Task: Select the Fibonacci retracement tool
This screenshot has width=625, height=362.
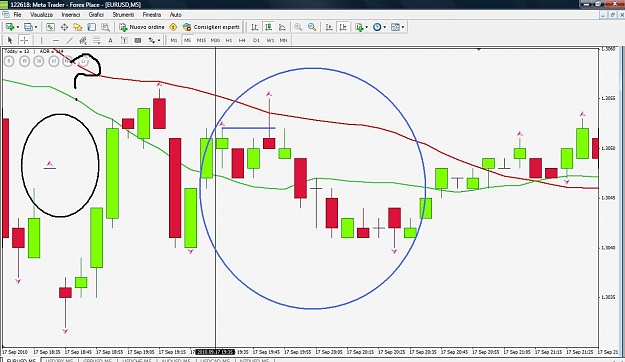Action: pyautogui.click(x=96, y=40)
